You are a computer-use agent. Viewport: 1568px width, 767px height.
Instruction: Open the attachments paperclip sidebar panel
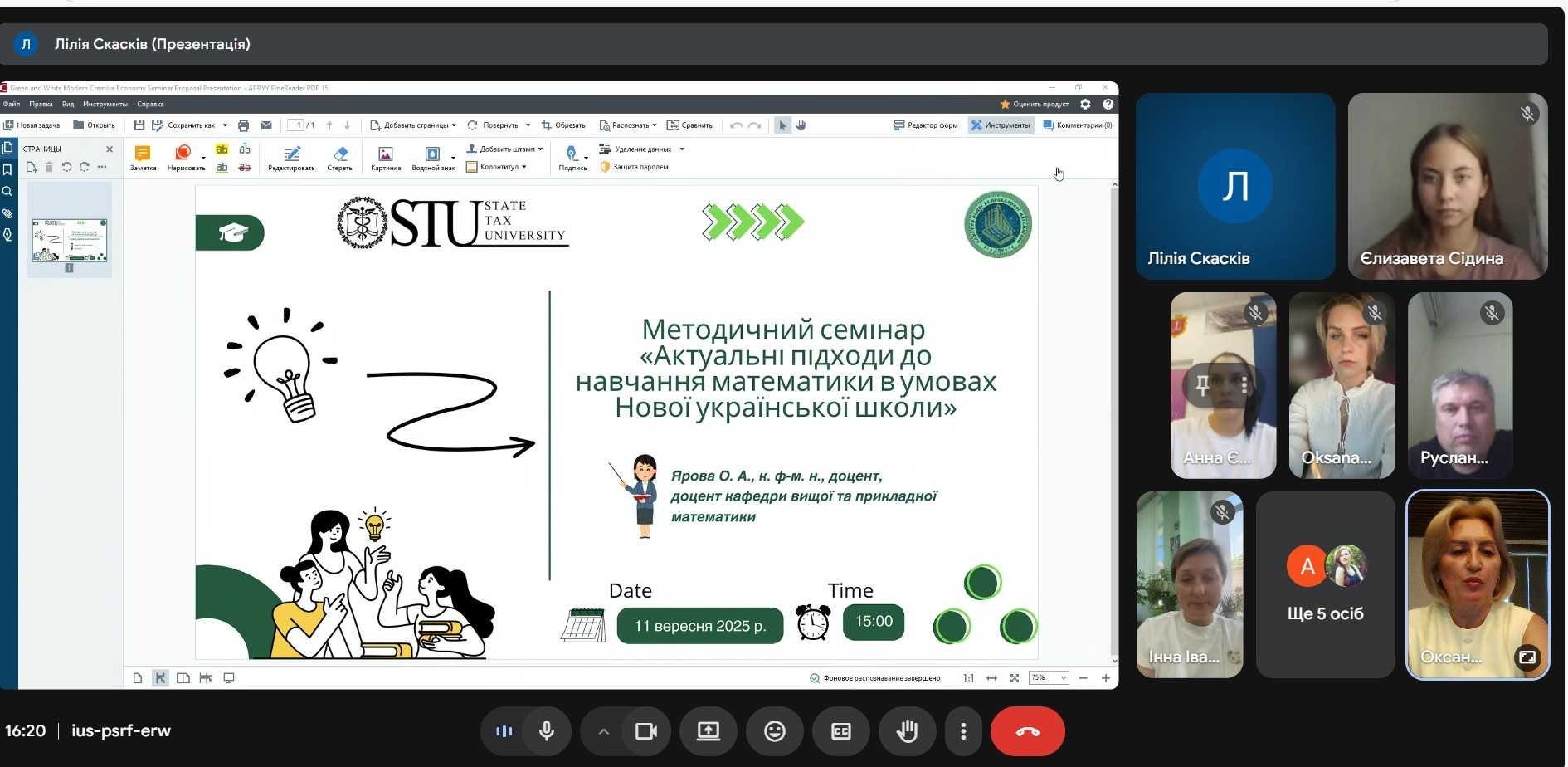[7, 213]
